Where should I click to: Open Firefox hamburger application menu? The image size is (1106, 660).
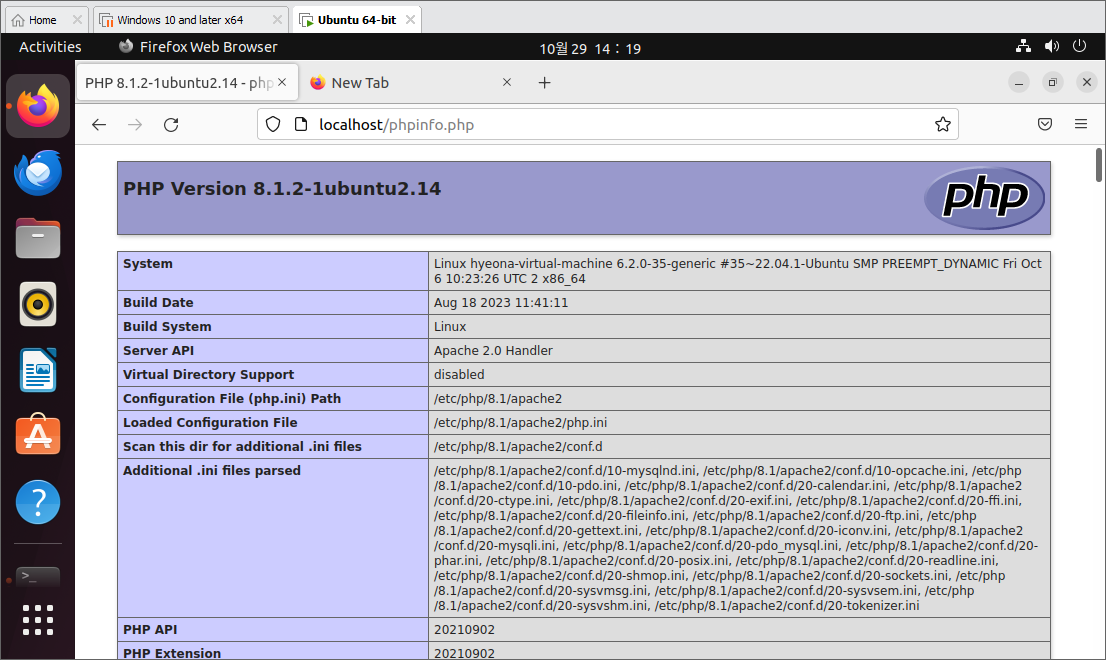pos(1081,124)
